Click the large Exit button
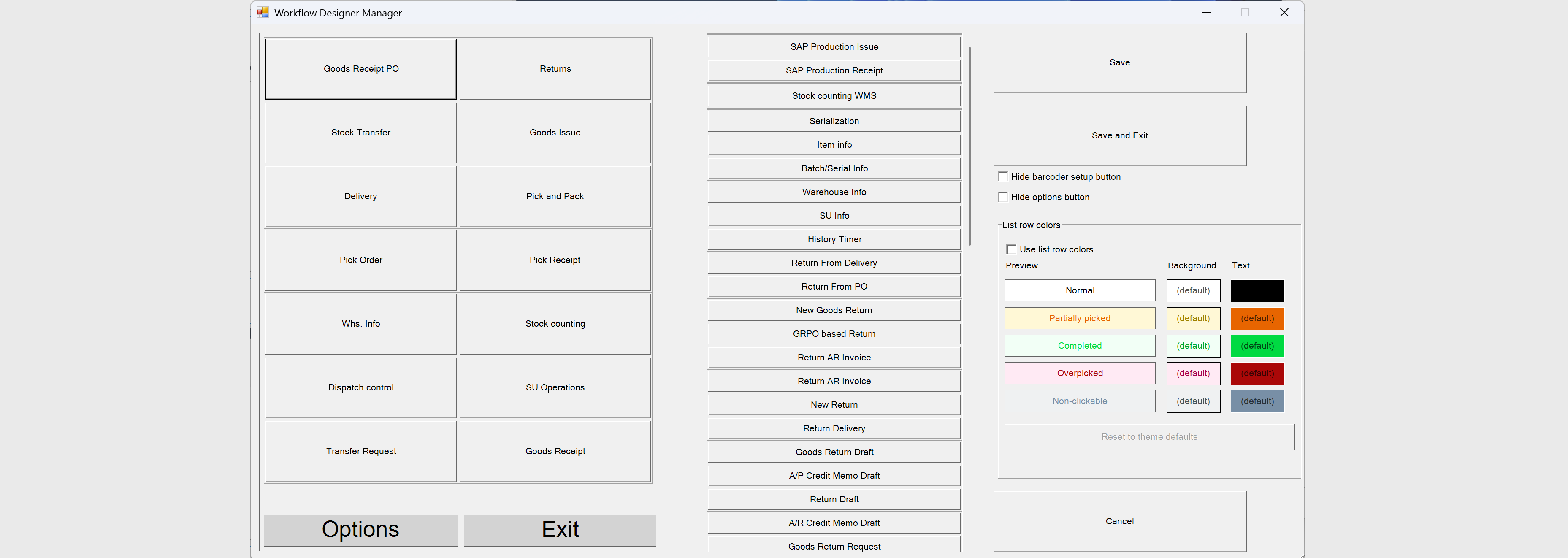Screen dimensions: 1568x558 click(x=560, y=530)
